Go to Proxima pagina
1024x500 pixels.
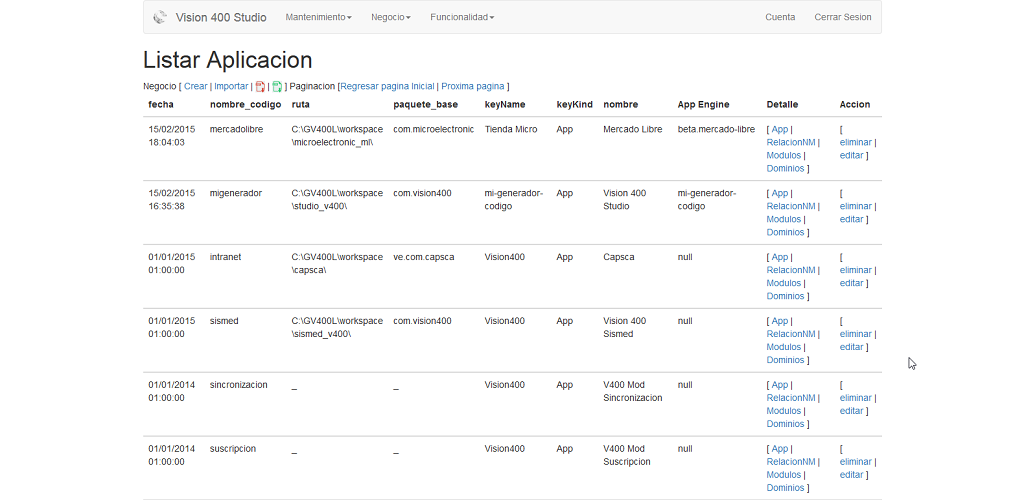pos(473,87)
